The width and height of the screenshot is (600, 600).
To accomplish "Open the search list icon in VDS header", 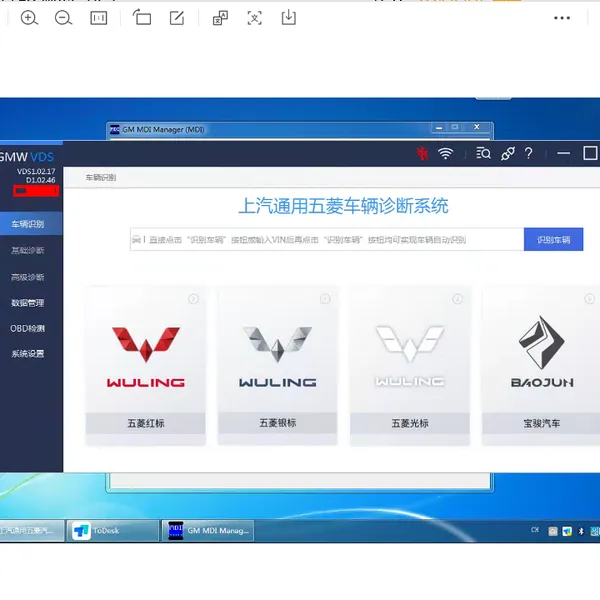I will click(483, 153).
